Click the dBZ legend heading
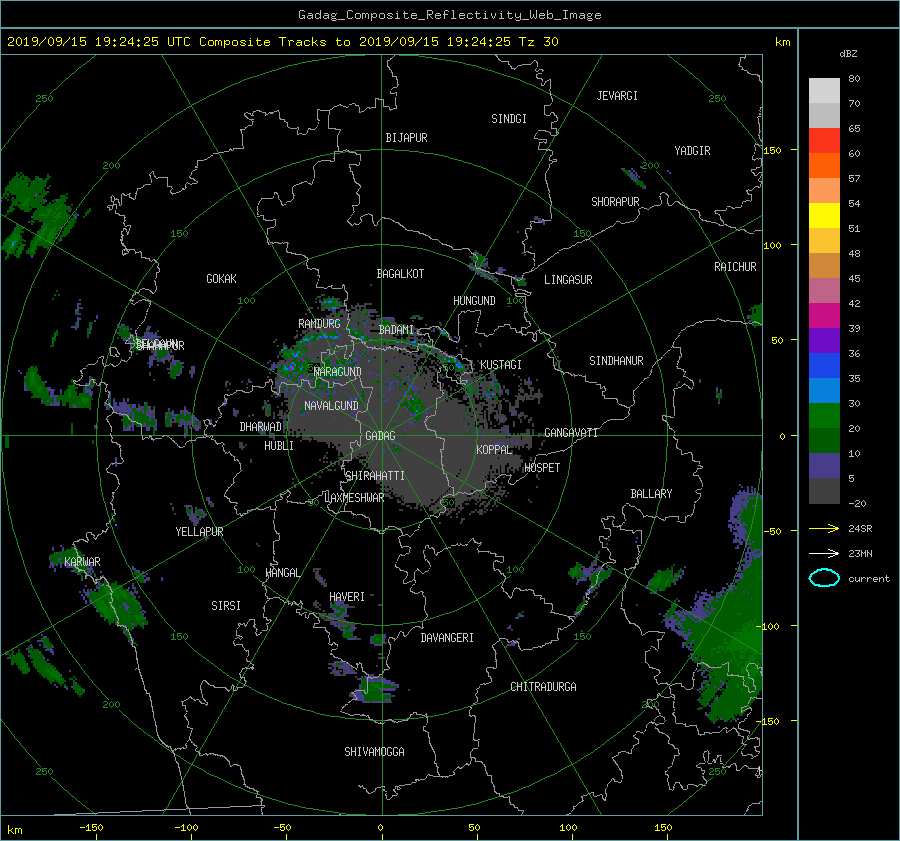 pos(848,53)
